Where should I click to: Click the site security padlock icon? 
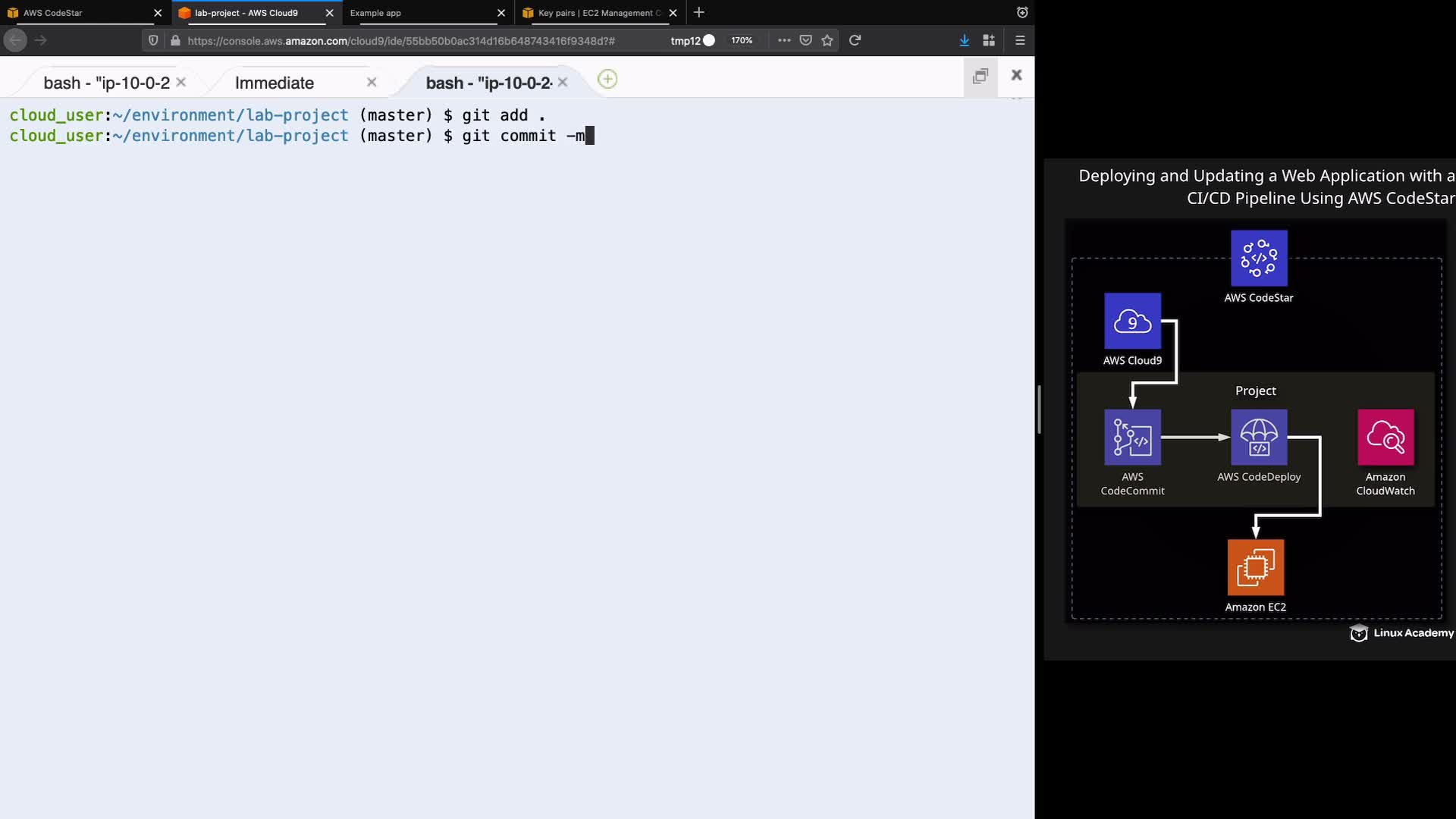175,40
